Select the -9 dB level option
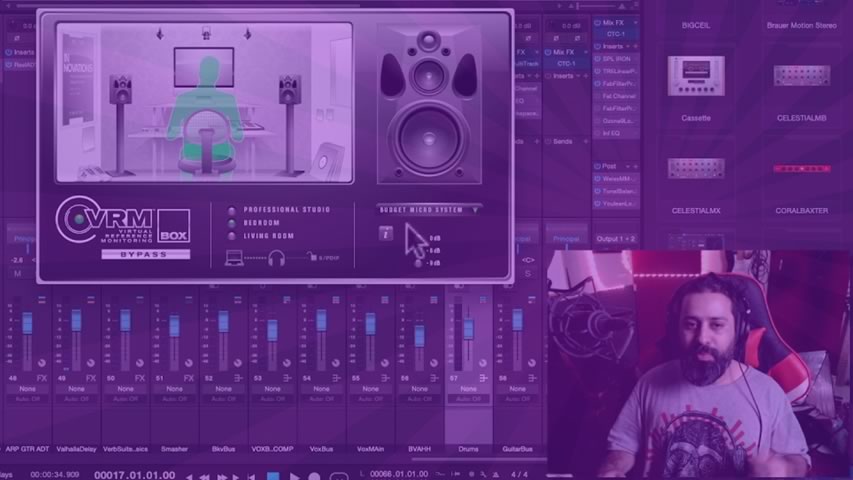The image size is (853, 480). (x=418, y=263)
